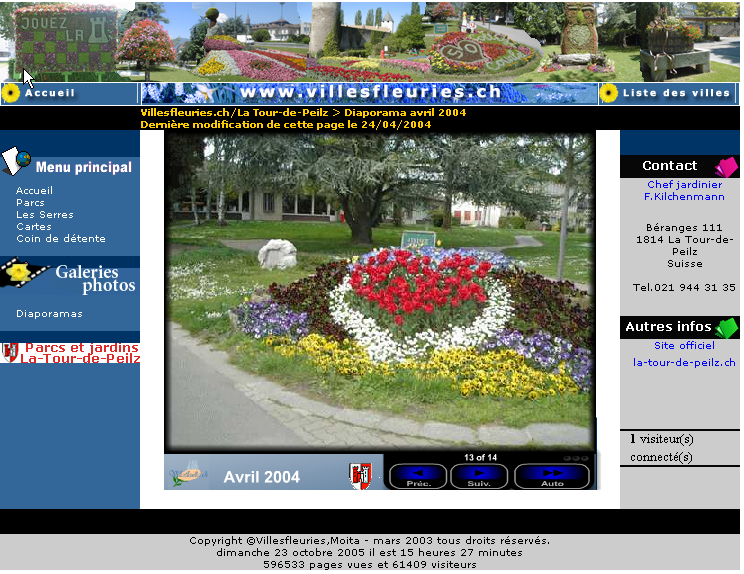Click the Copyright ©Villesfleuries,Moita footer line
Viewport: 744px width, 574px height.
click(369, 540)
